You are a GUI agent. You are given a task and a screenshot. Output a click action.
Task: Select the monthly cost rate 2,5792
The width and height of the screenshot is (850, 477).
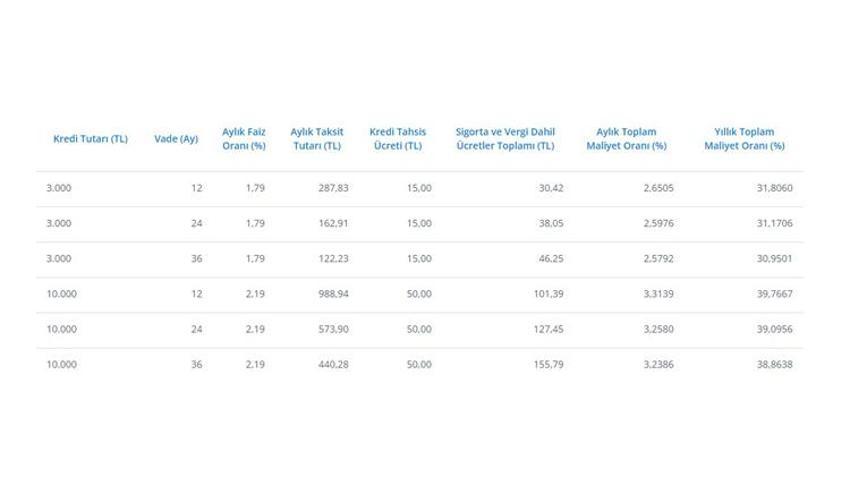click(x=659, y=259)
